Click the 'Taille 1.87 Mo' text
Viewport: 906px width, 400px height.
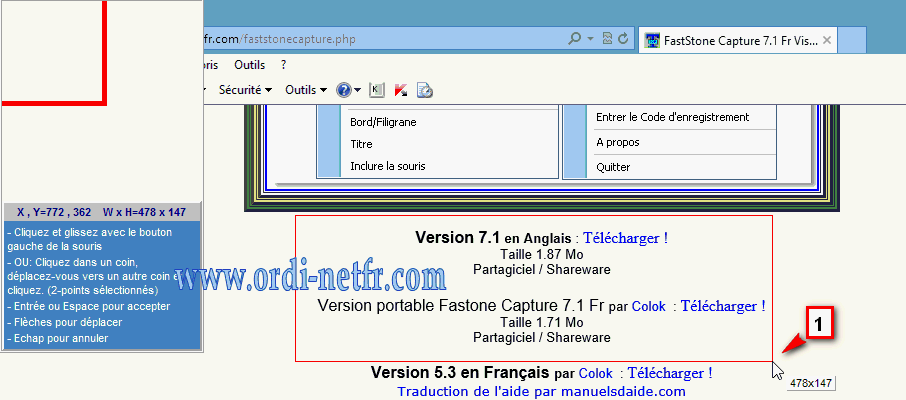tap(541, 254)
